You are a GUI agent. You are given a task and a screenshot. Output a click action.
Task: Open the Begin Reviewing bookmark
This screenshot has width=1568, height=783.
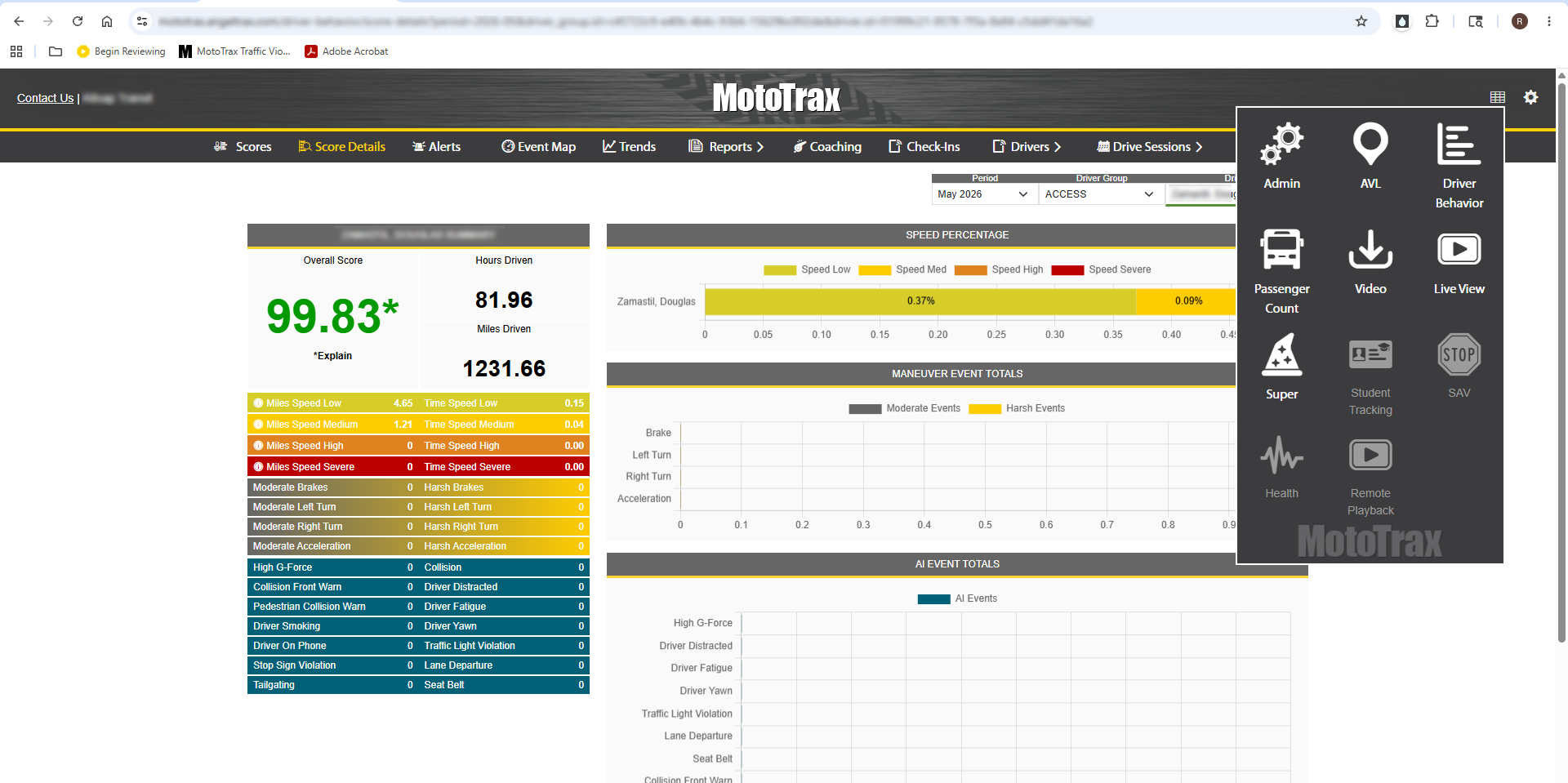(x=121, y=51)
